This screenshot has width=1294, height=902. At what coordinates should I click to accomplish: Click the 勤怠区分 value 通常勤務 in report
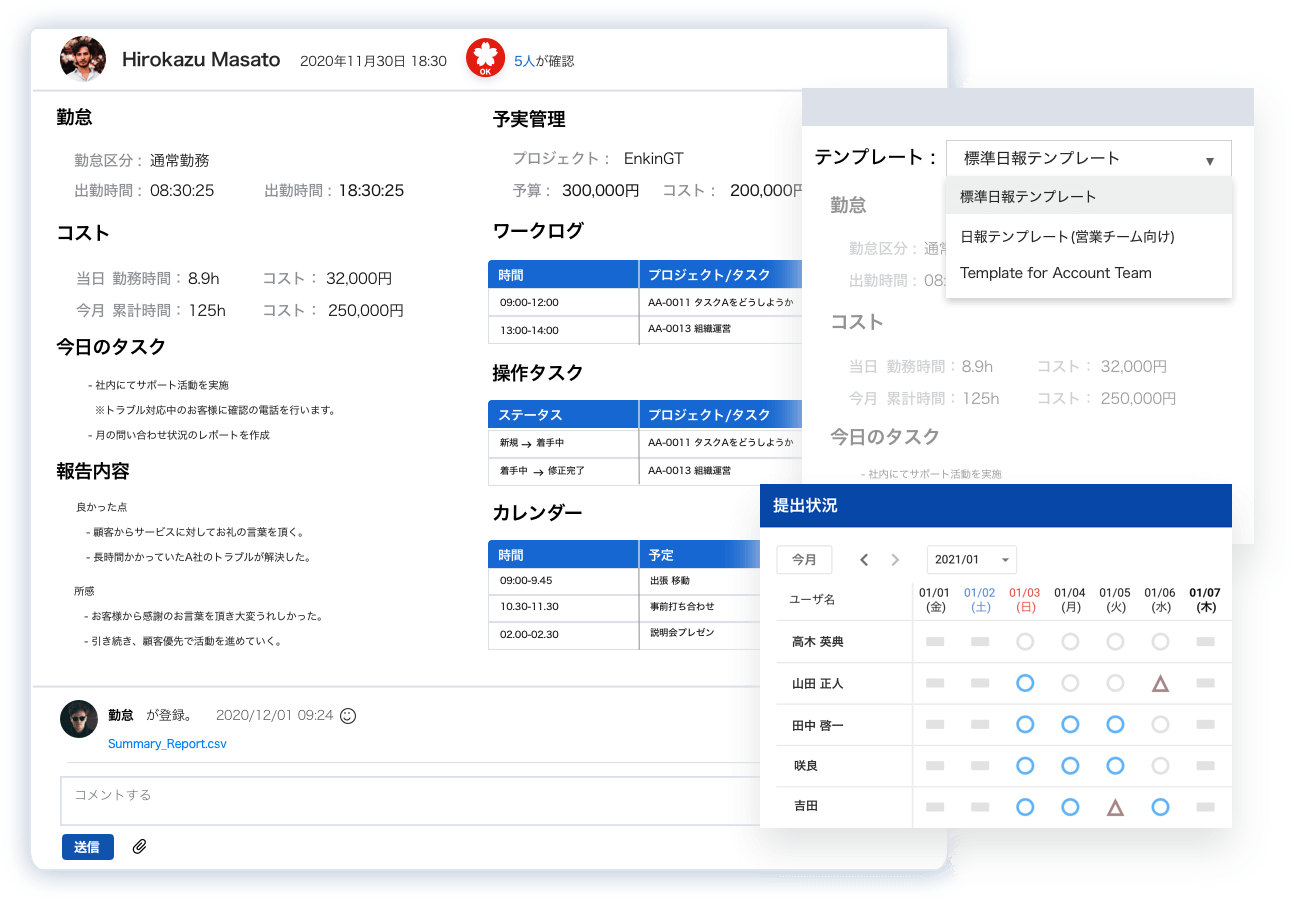(180, 160)
